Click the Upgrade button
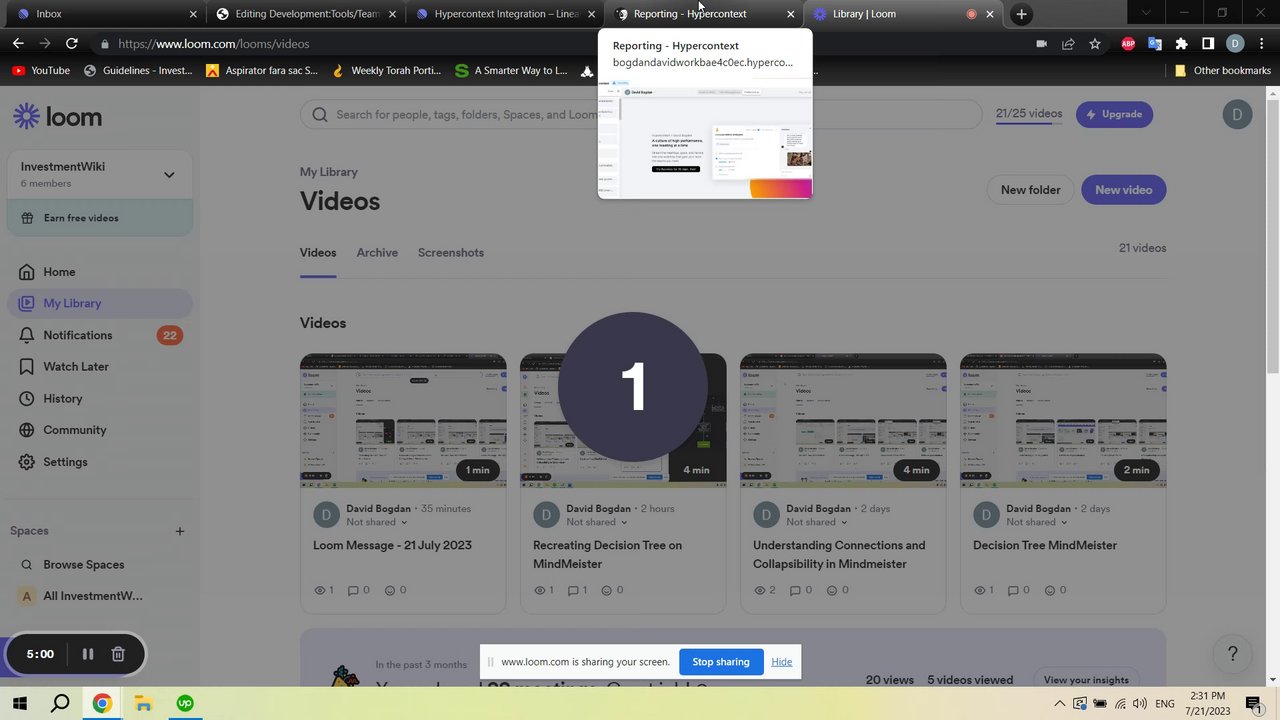This screenshot has height=720, width=1280. [1114, 114]
